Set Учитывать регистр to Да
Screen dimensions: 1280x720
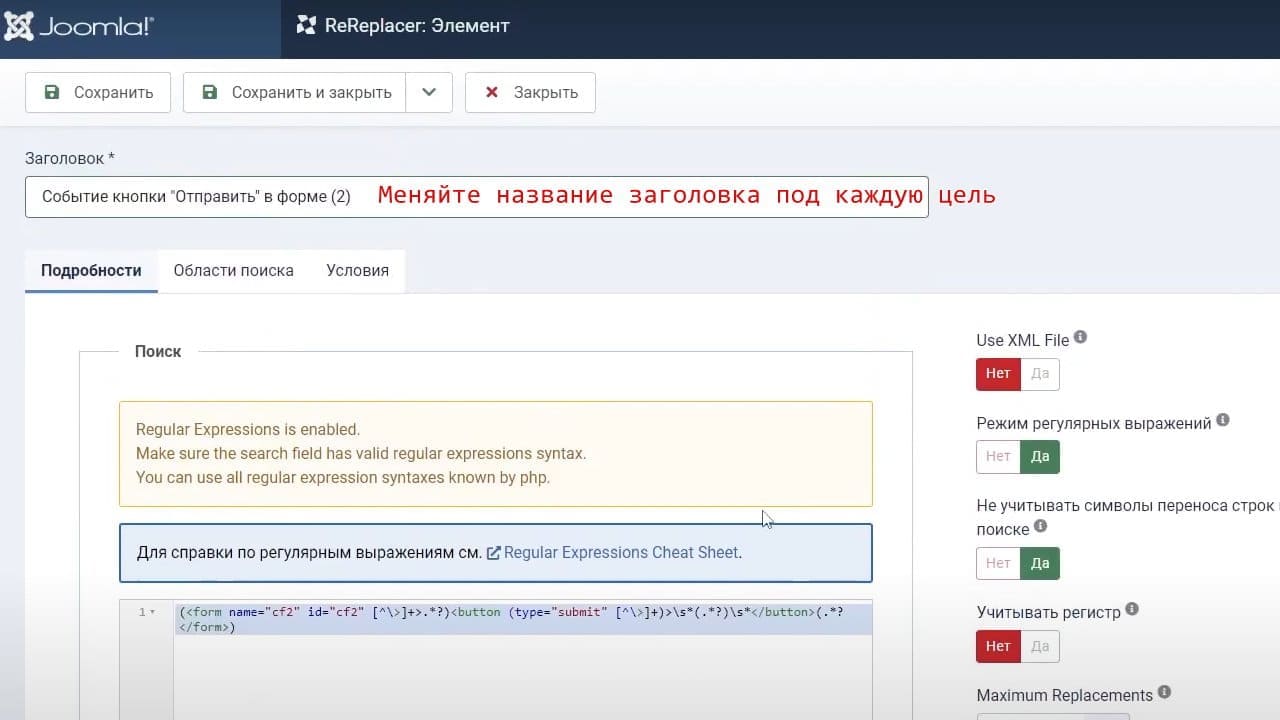(1040, 647)
